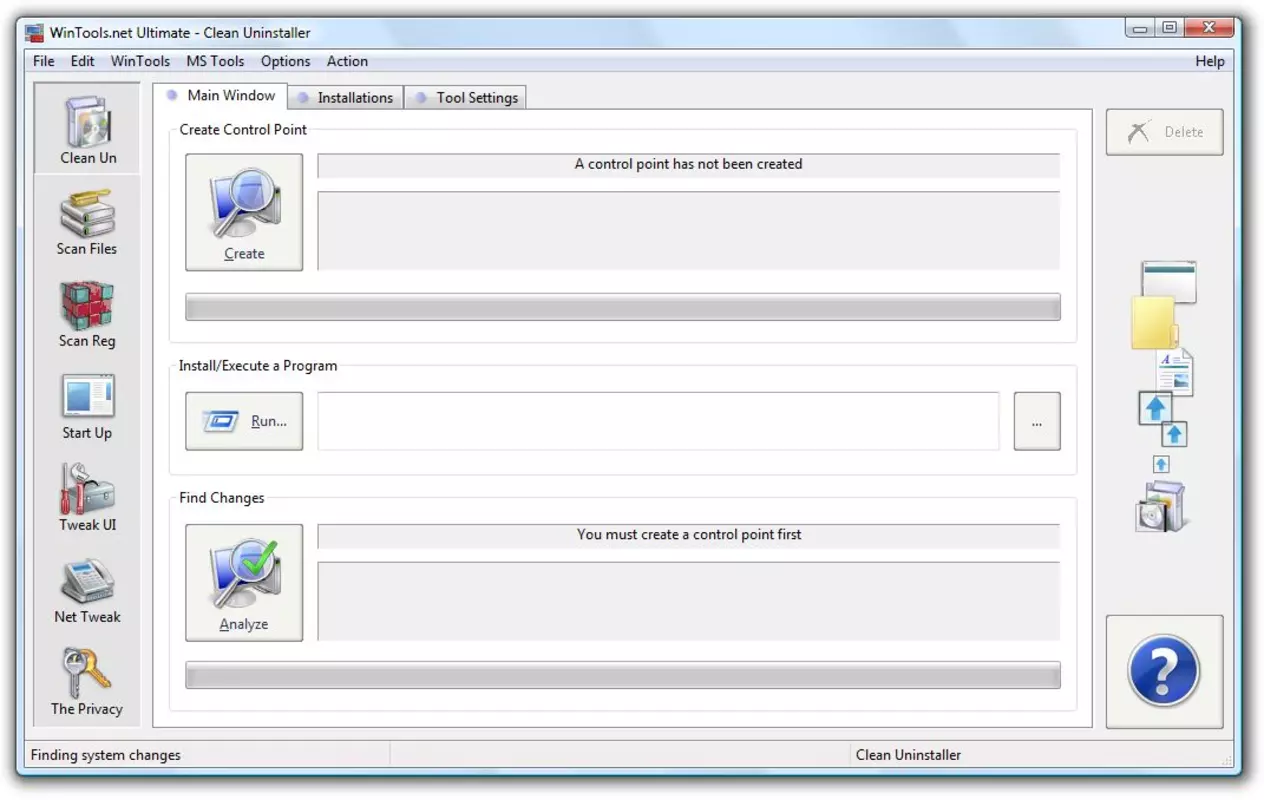Image resolution: width=1264 pixels, height=800 pixels.
Task: Click the browse '...' button
Action: tap(1037, 421)
